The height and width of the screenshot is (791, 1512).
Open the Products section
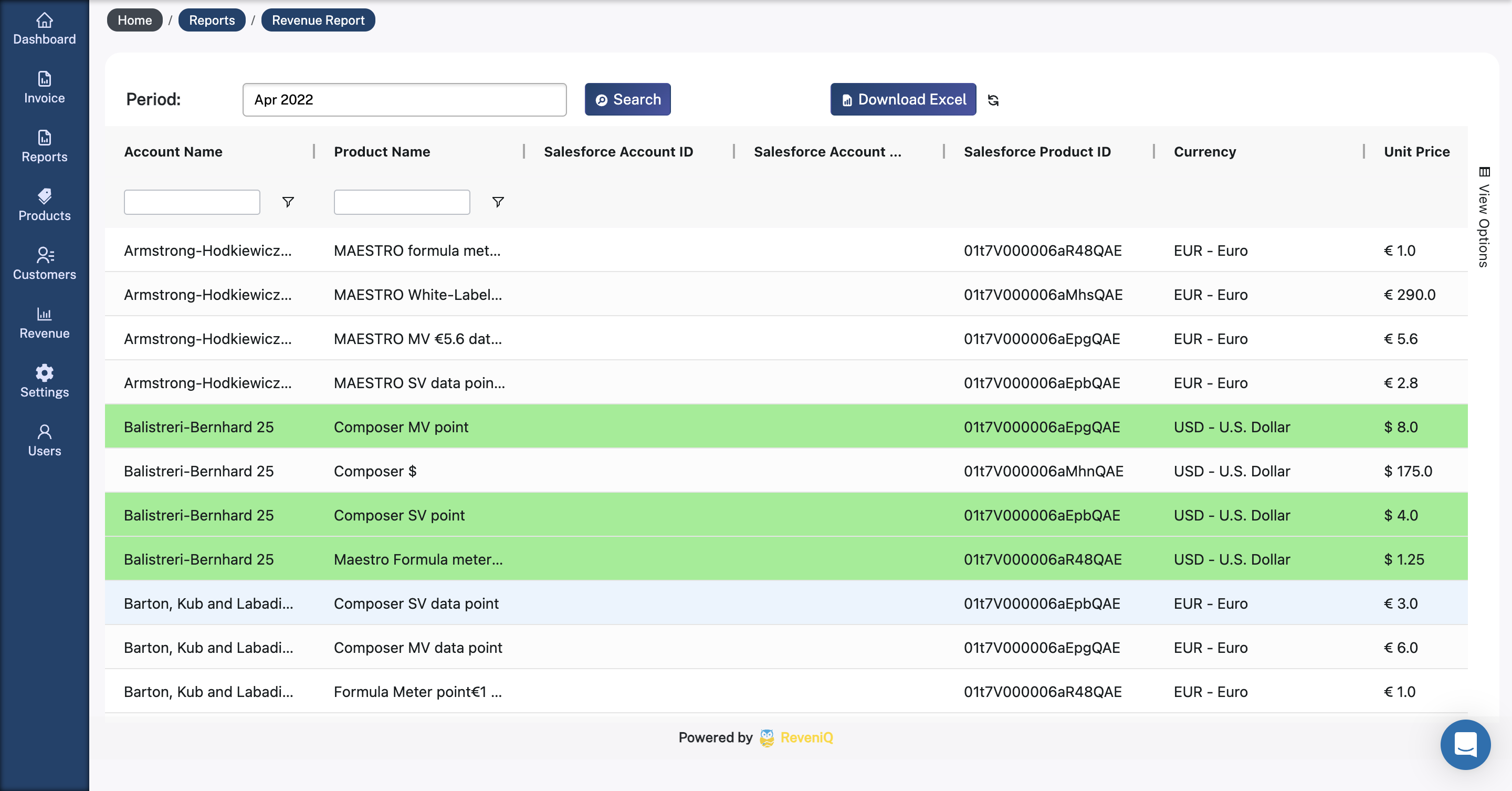(44, 204)
